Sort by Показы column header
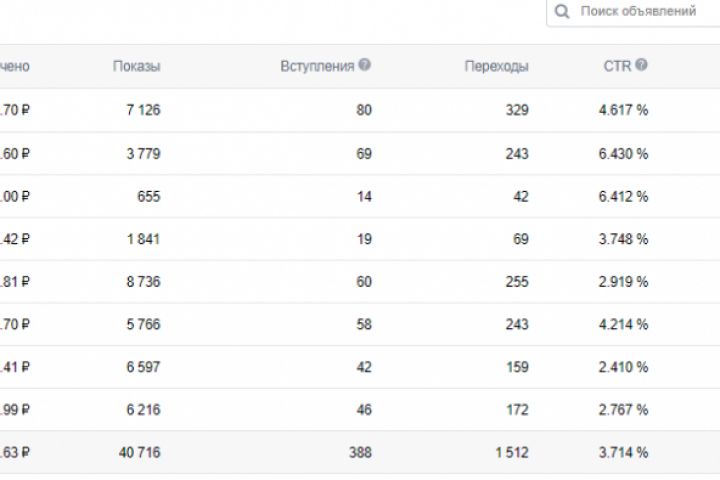Viewport: 720px width, 480px height. click(136, 66)
